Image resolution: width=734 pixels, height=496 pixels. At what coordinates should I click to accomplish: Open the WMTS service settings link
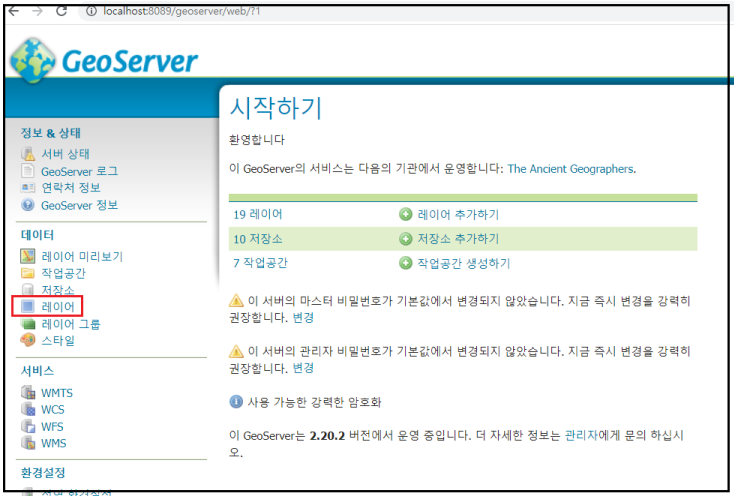(57, 393)
